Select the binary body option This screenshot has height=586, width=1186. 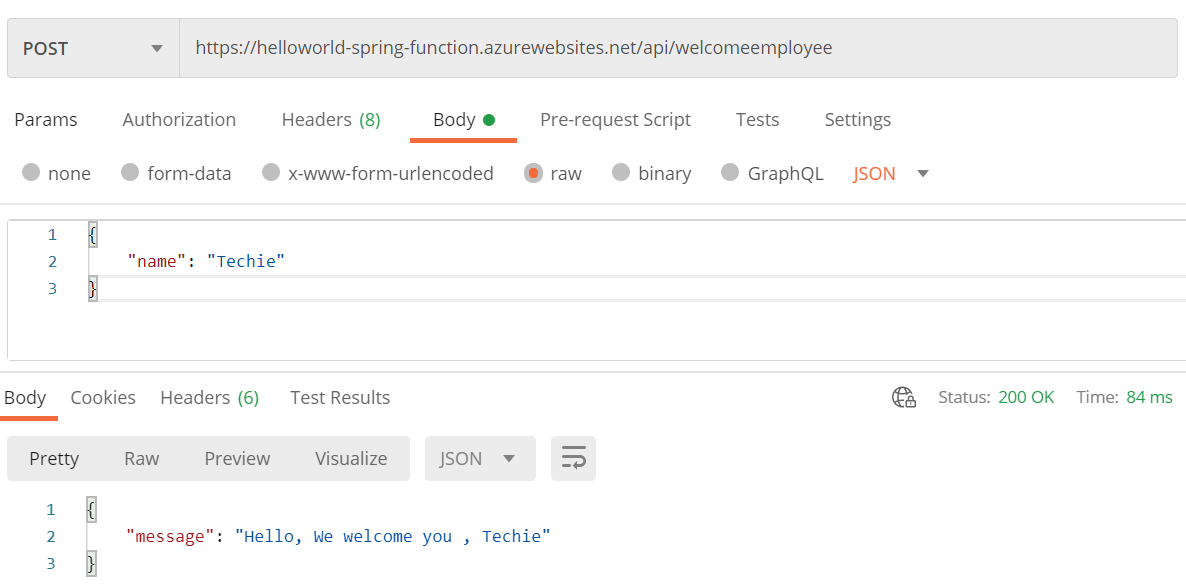click(x=652, y=173)
